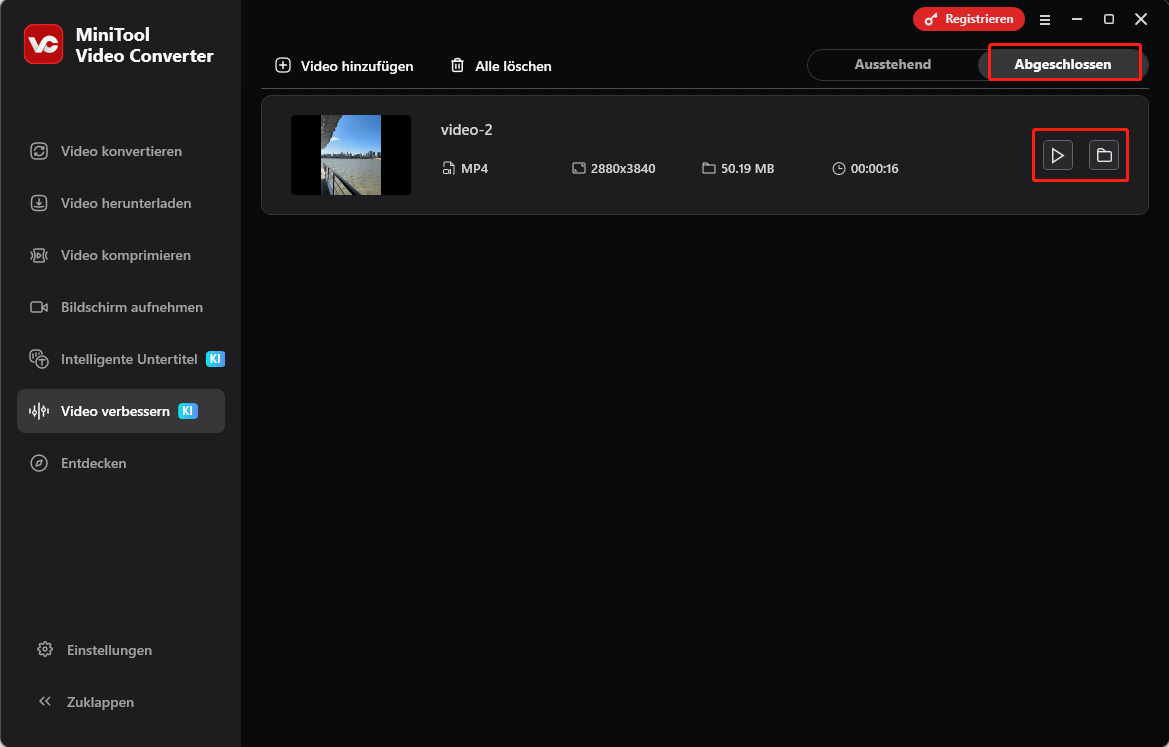Select Video verbessern in the sidebar
The height and width of the screenshot is (747, 1169).
pos(121,412)
